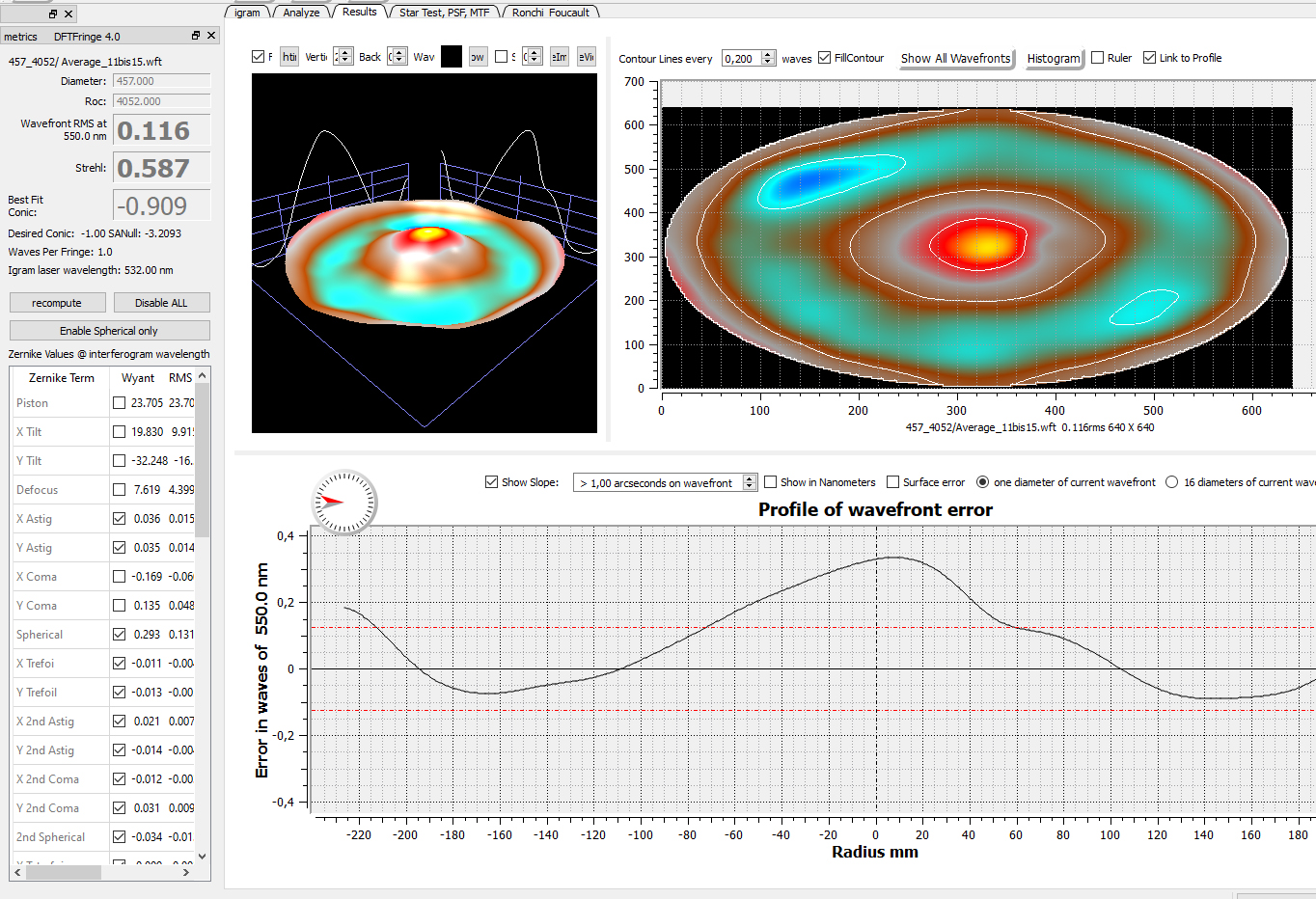
Task: Enable the Ruler checkbox
Action: tap(1097, 58)
